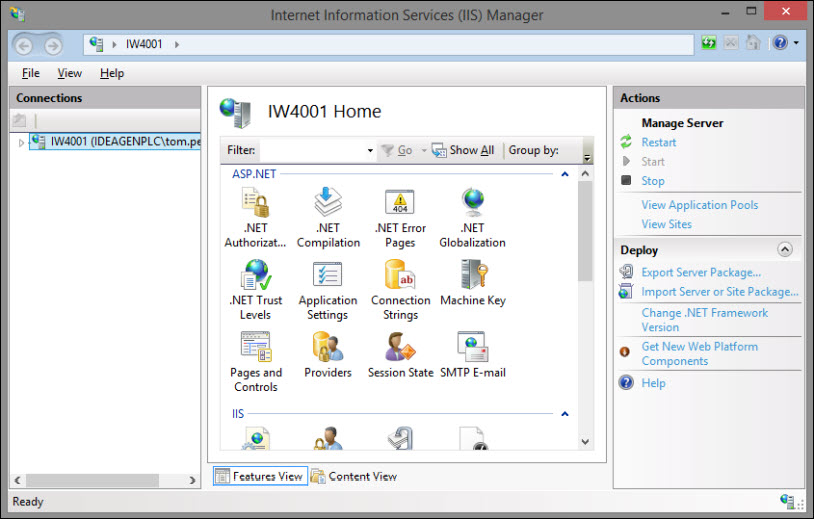Click the Back navigation arrow
814x519 pixels.
point(24,46)
